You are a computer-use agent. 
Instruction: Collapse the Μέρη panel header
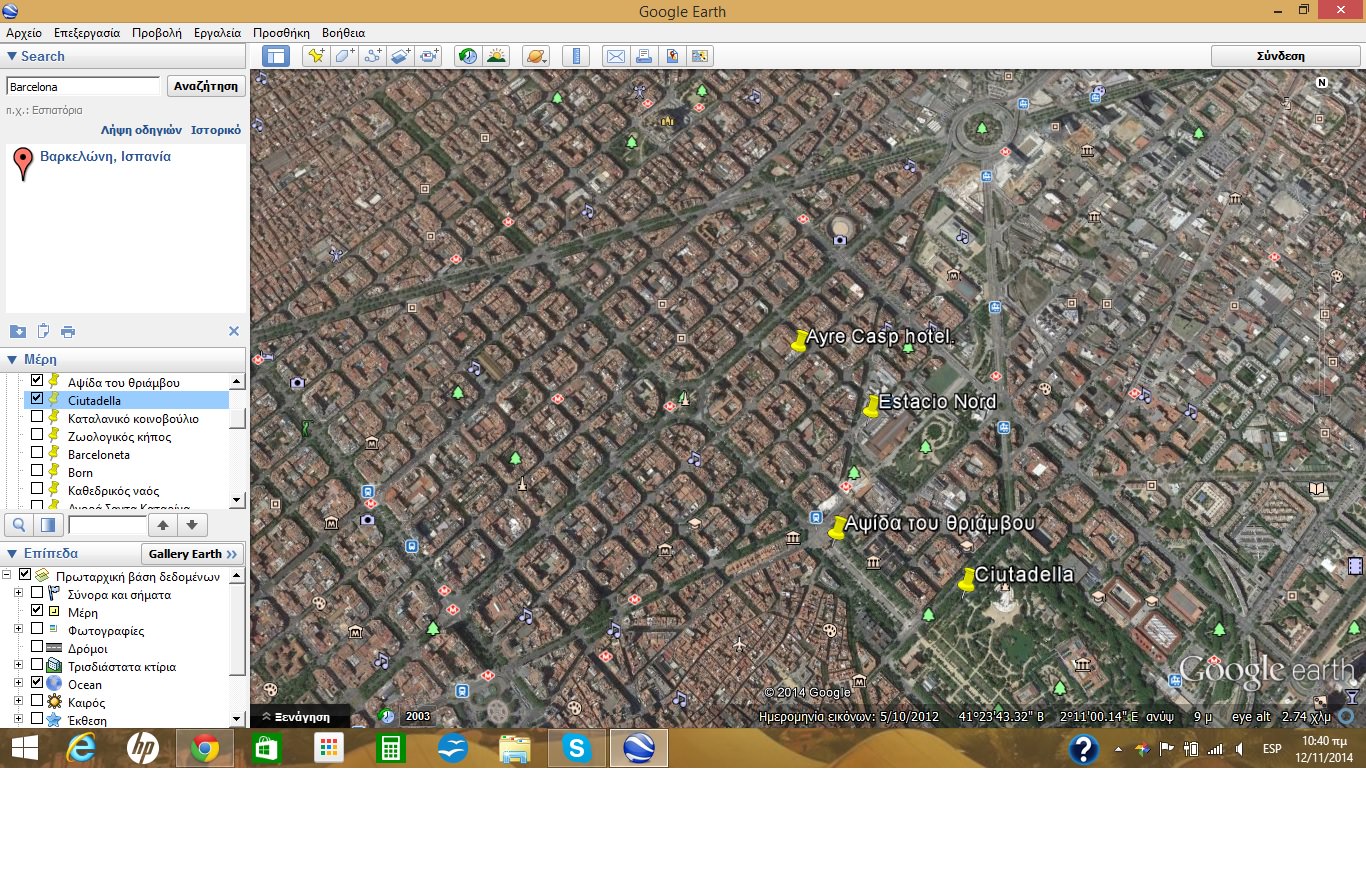(x=12, y=359)
